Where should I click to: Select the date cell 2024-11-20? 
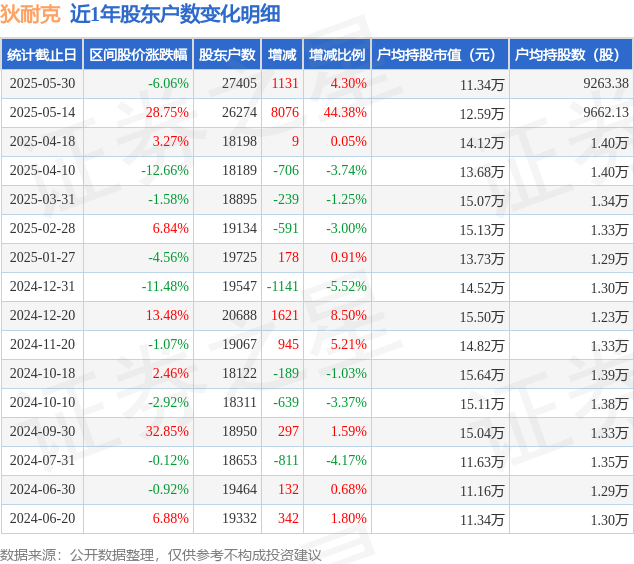(x=42, y=344)
